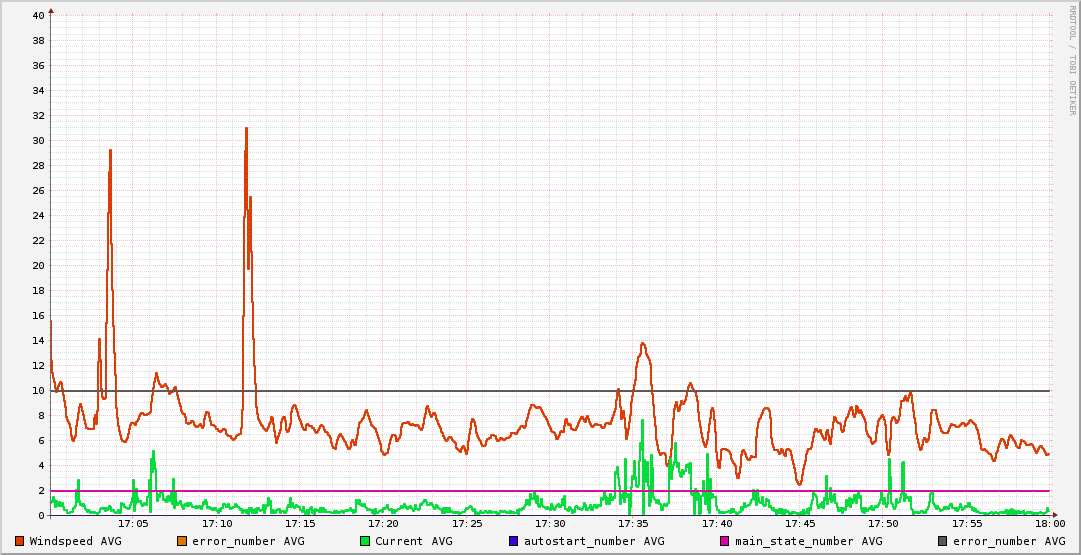Click the y-axis value 0 at origin
The width and height of the screenshot is (1081, 555).
click(x=42, y=516)
